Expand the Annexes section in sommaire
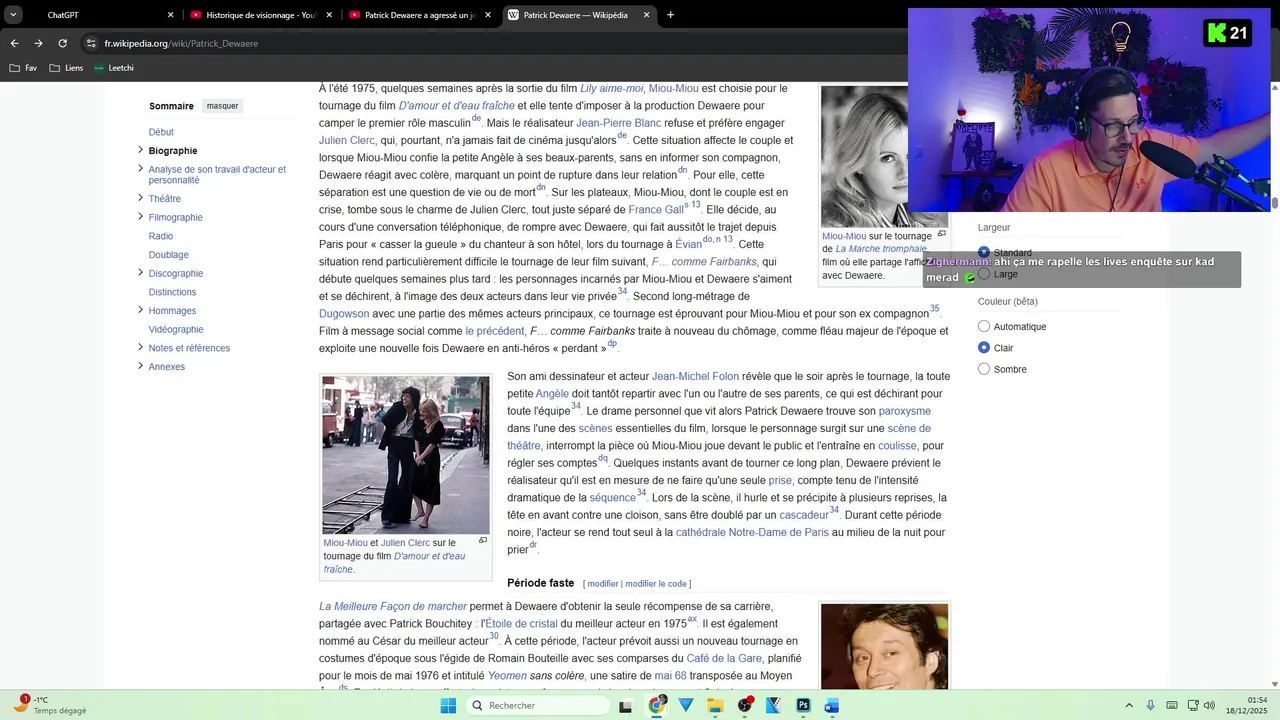 tap(140, 366)
